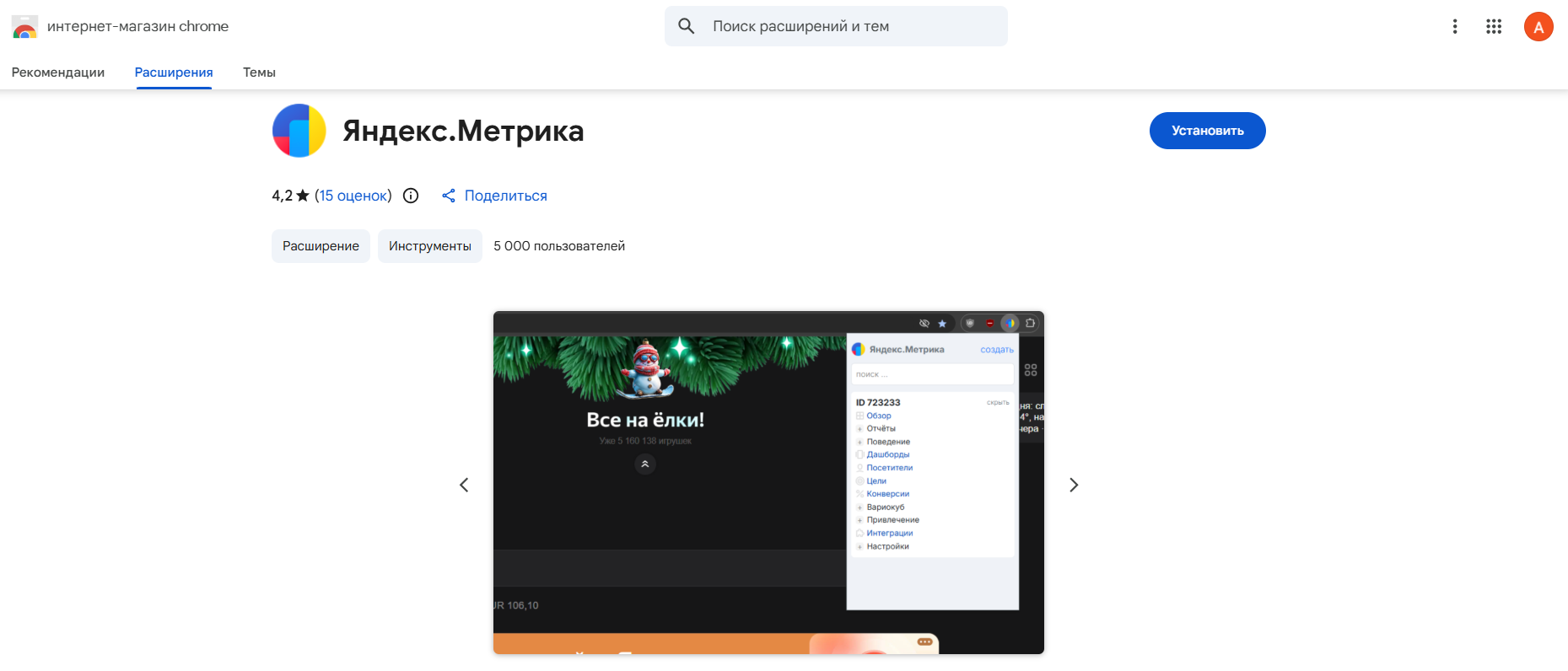1568x671 pixels.
Task: Click the Яндекс.Метрика extension logo
Action: pyautogui.click(x=299, y=131)
